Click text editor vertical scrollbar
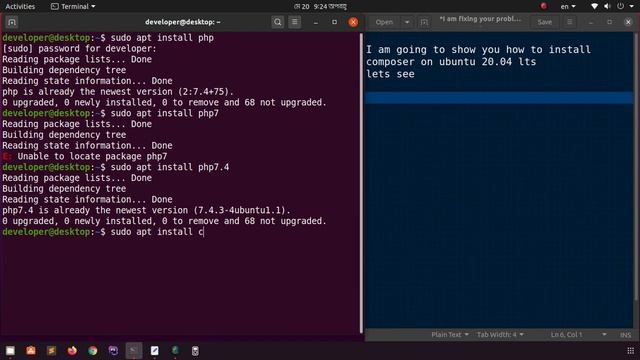 [636, 167]
